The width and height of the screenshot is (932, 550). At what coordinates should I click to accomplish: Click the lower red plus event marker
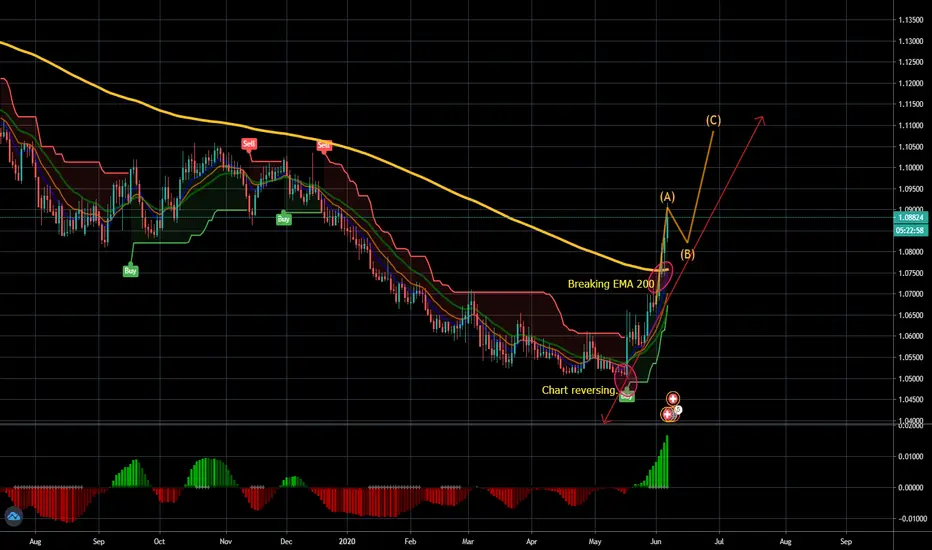coord(668,414)
